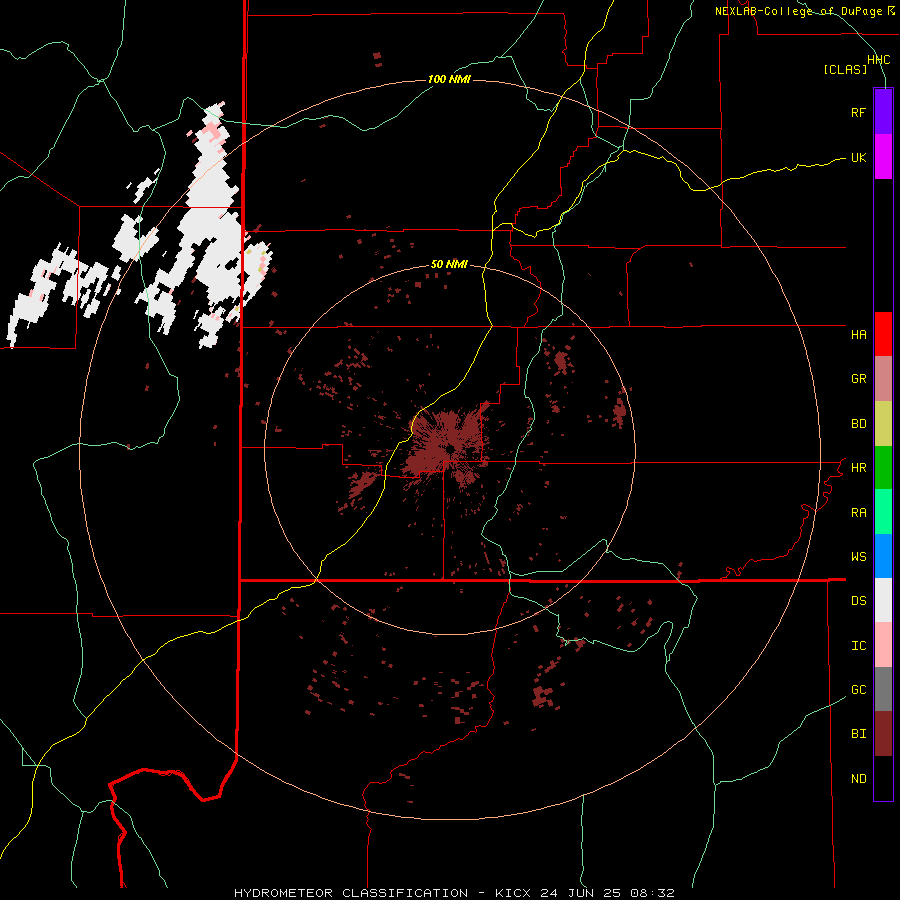This screenshot has height=900, width=900.
Task: Click the UK magenta legend color block
Action: point(883,157)
